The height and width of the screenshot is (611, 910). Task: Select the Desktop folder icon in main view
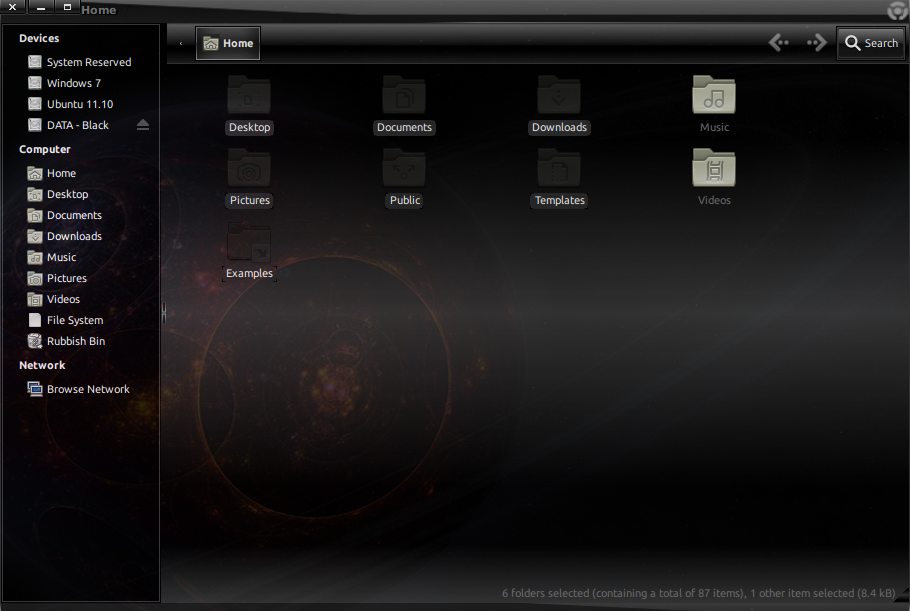click(x=249, y=95)
